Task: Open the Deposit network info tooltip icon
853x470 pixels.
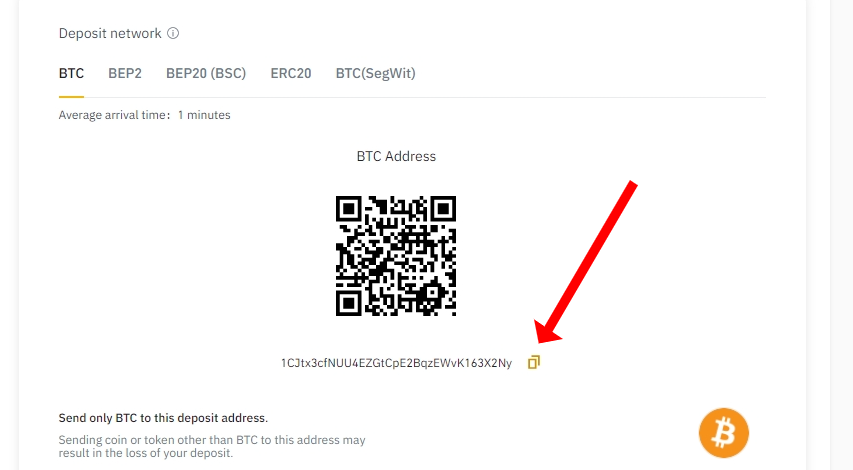Action: pyautogui.click(x=173, y=33)
